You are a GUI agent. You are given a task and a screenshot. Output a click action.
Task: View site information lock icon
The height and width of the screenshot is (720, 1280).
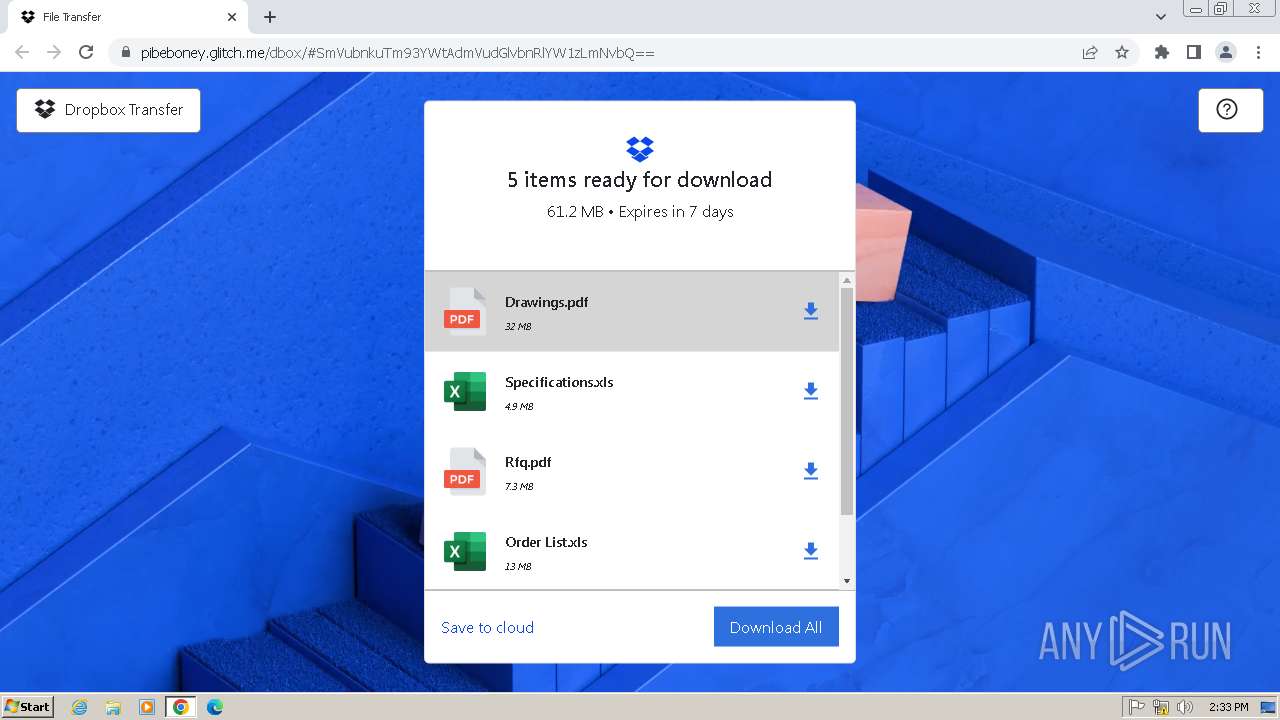(126, 52)
